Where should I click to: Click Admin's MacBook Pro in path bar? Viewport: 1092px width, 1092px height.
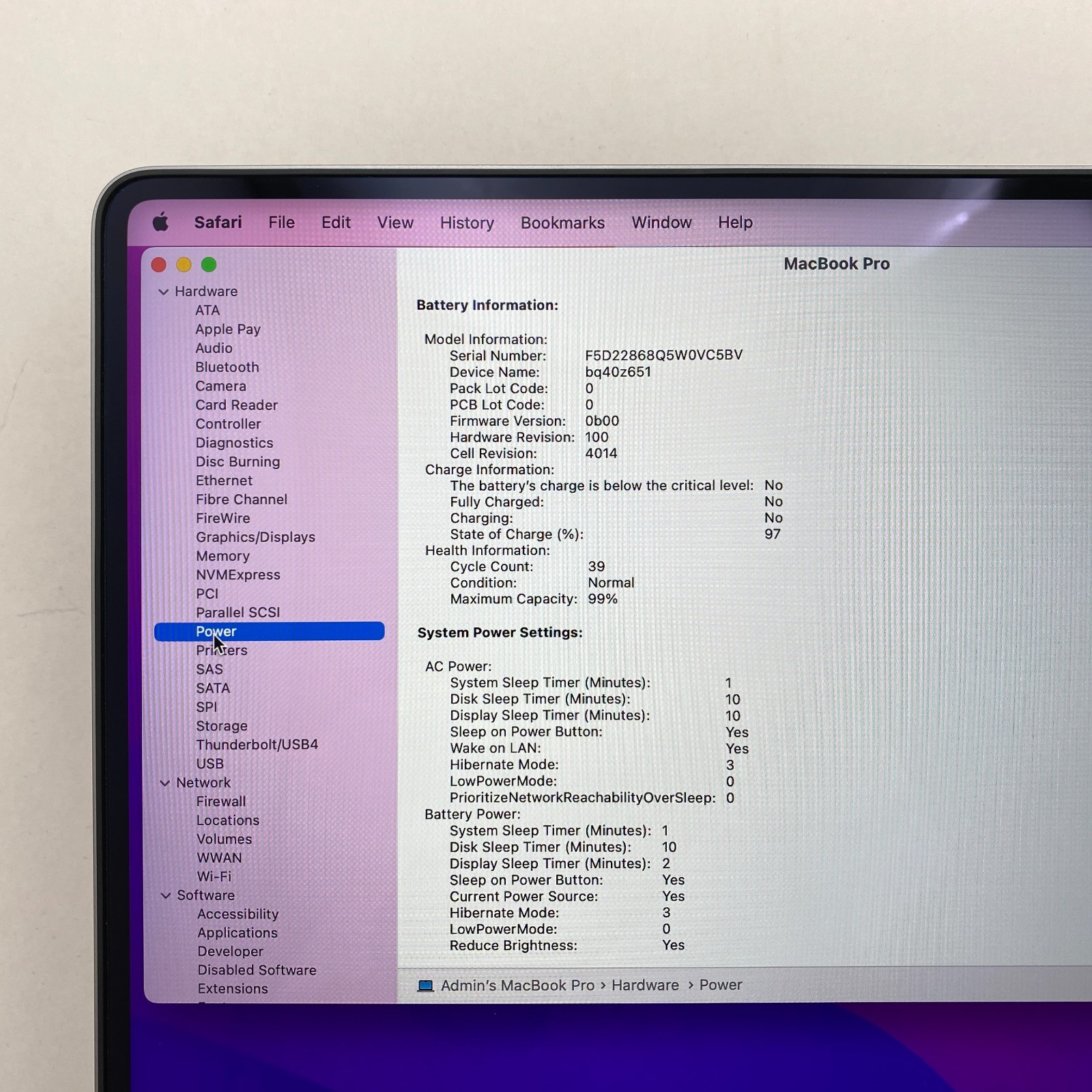point(517,986)
